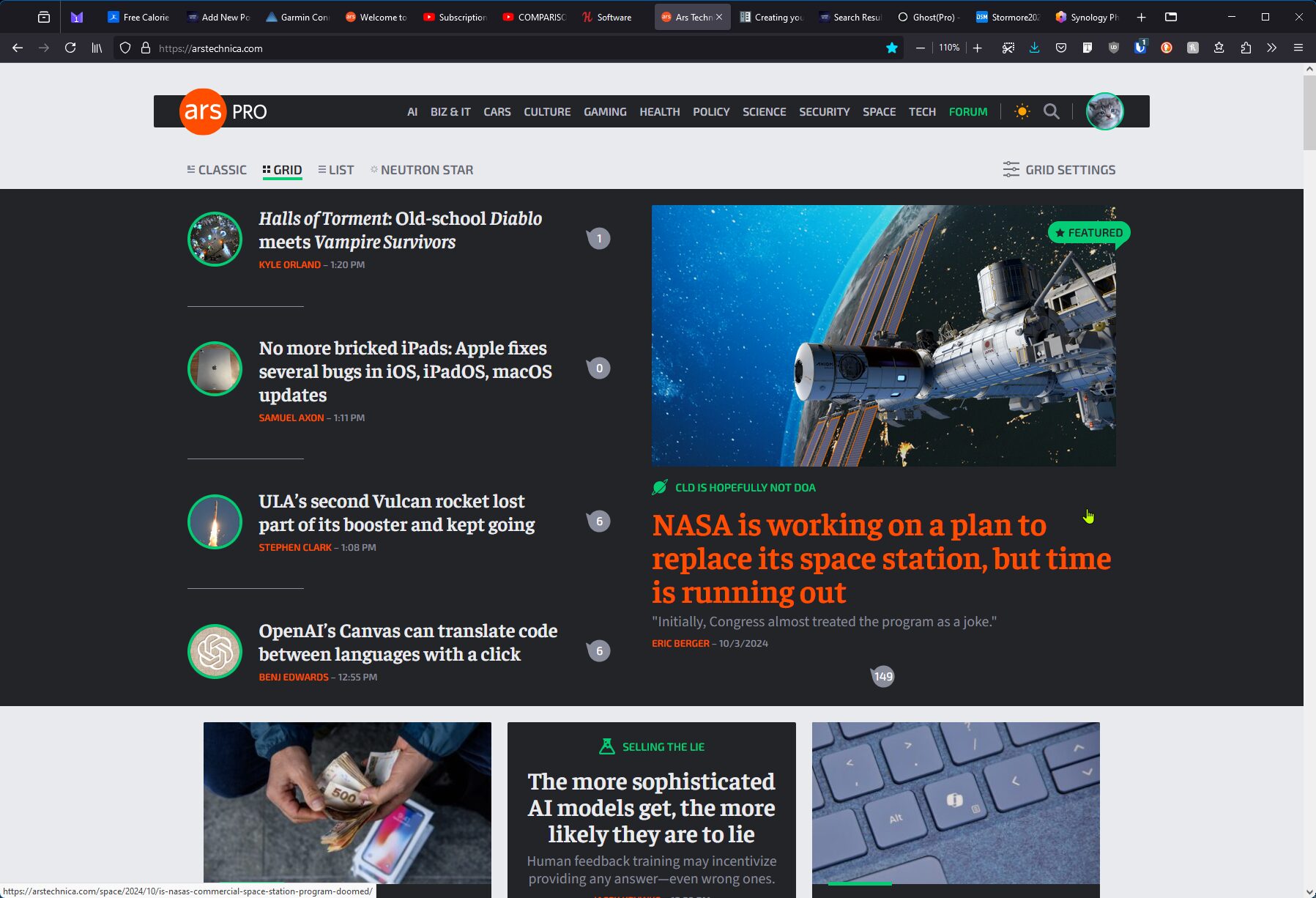Click the Save to Pocket icon

(x=1060, y=48)
